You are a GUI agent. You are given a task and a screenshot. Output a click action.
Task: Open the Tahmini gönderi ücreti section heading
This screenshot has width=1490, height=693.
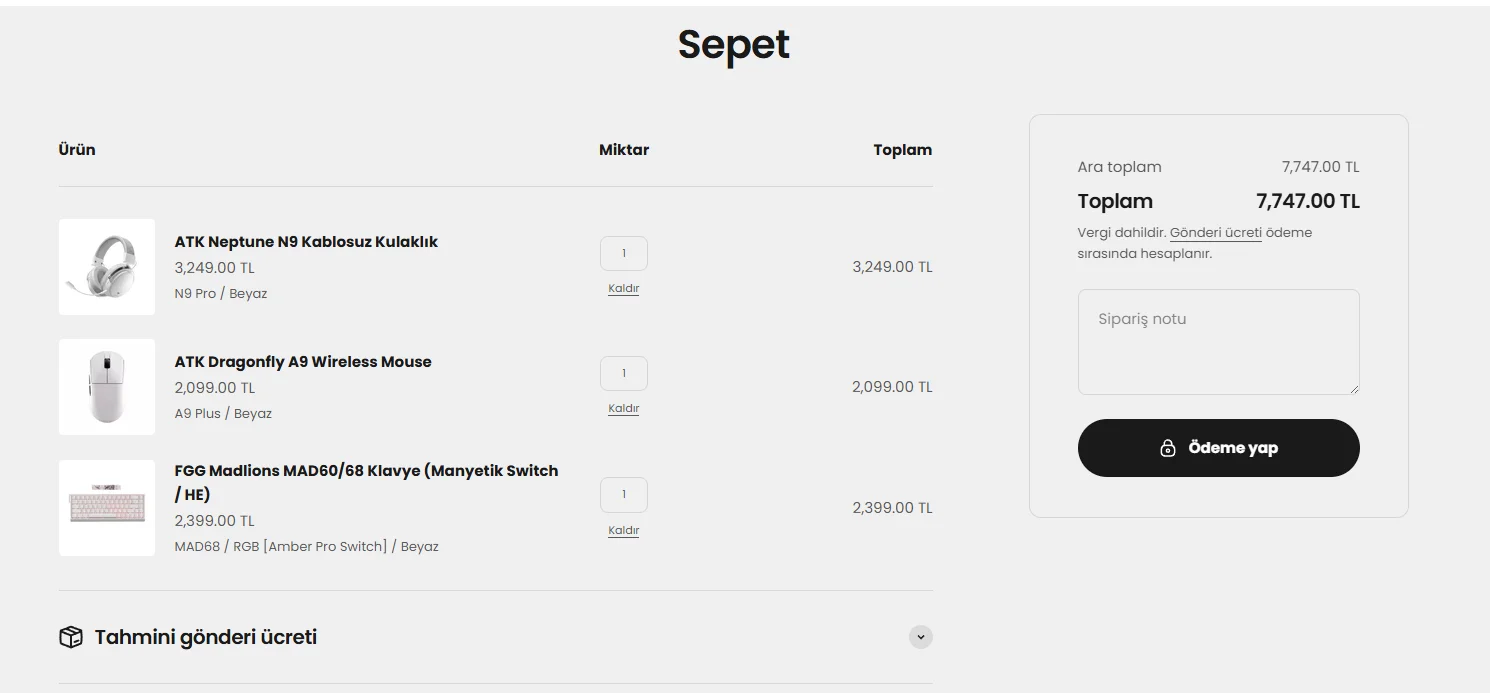[x=206, y=637]
